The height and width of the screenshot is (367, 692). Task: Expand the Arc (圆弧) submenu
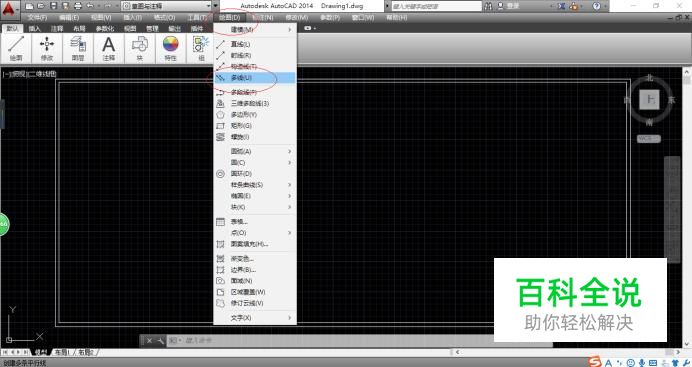coord(255,151)
